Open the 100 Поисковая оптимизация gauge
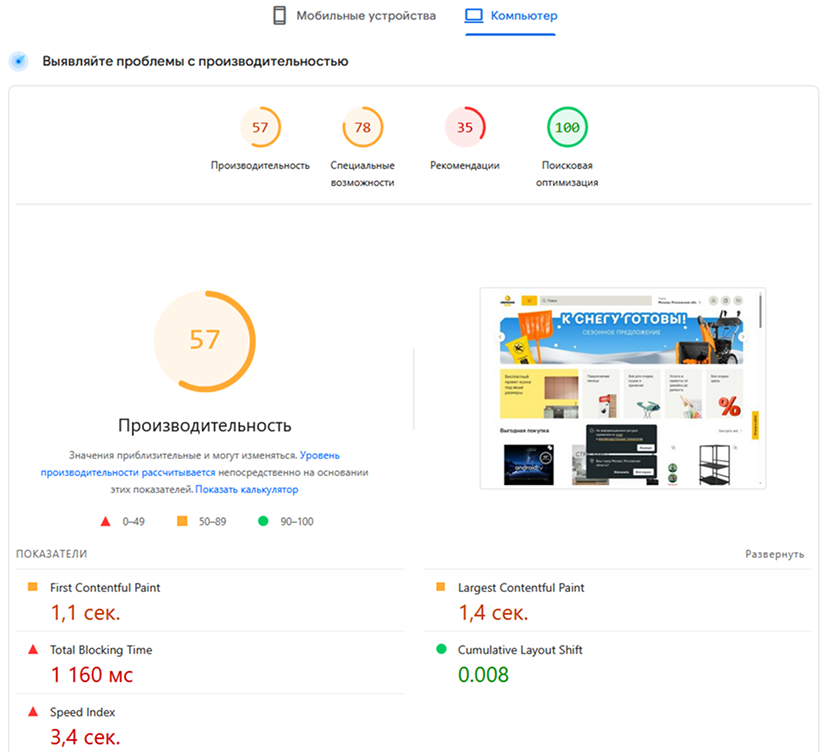The width and height of the screenshot is (830, 752). (567, 128)
